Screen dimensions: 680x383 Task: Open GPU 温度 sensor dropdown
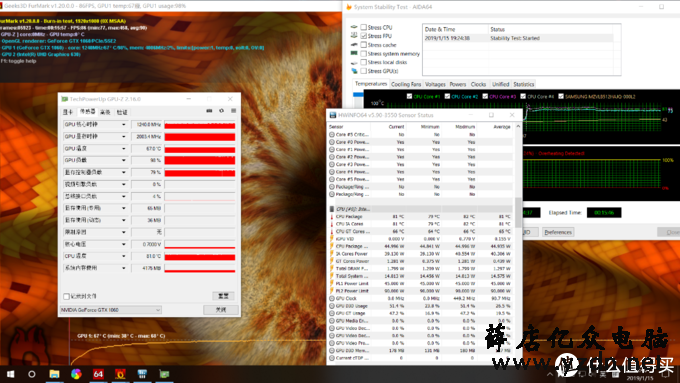click(x=124, y=149)
